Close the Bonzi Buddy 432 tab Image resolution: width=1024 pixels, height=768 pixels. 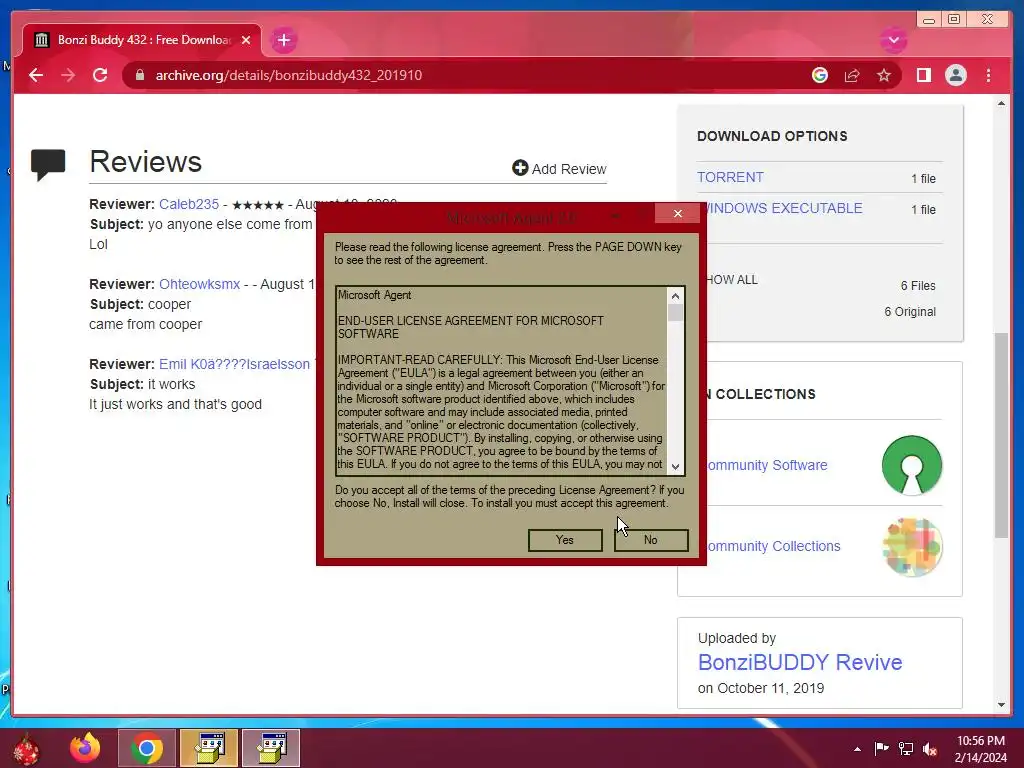tap(246, 40)
